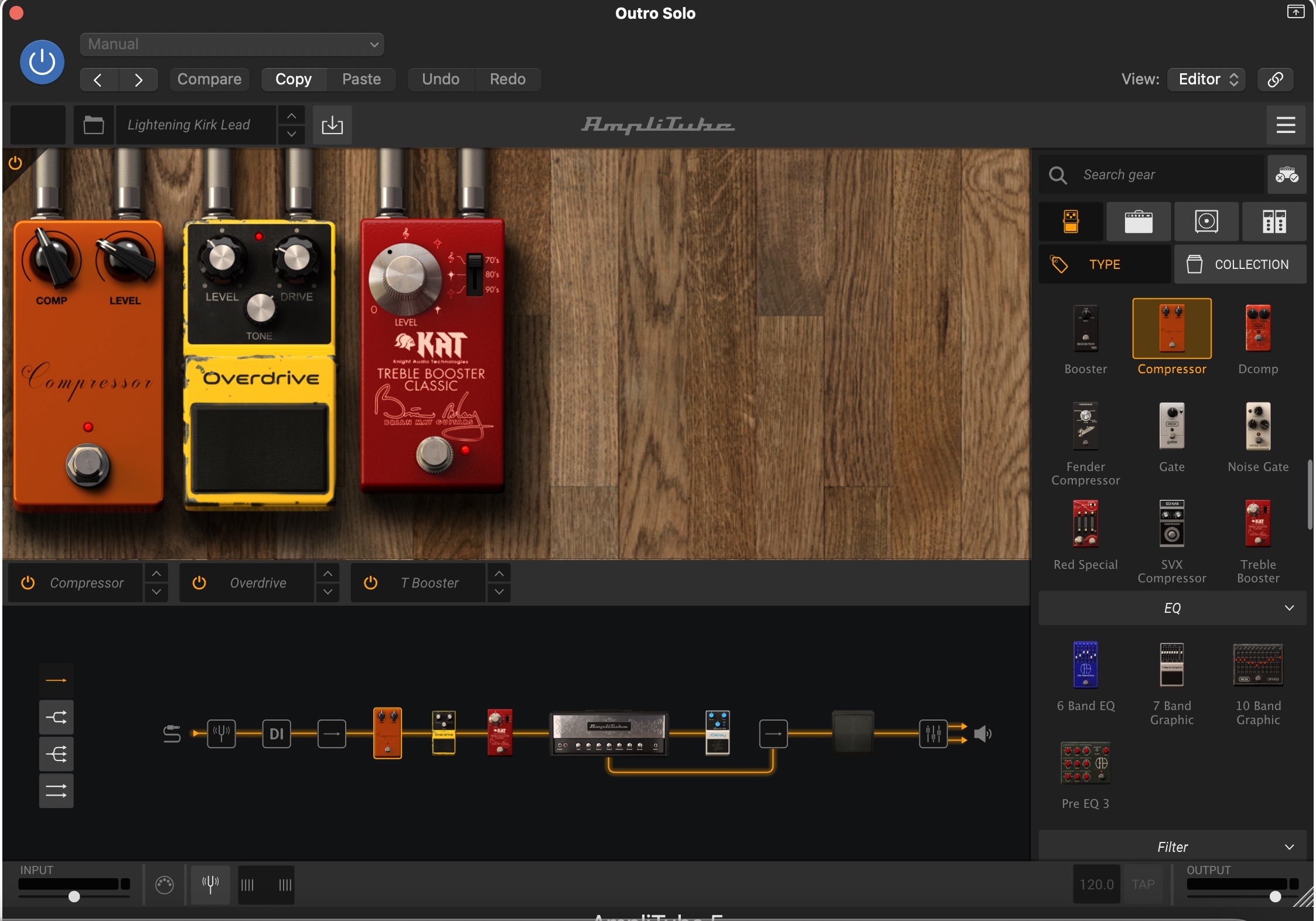Viewport: 1316px width, 921px height.
Task: Toggle T Booster slot power
Action: tap(370, 583)
